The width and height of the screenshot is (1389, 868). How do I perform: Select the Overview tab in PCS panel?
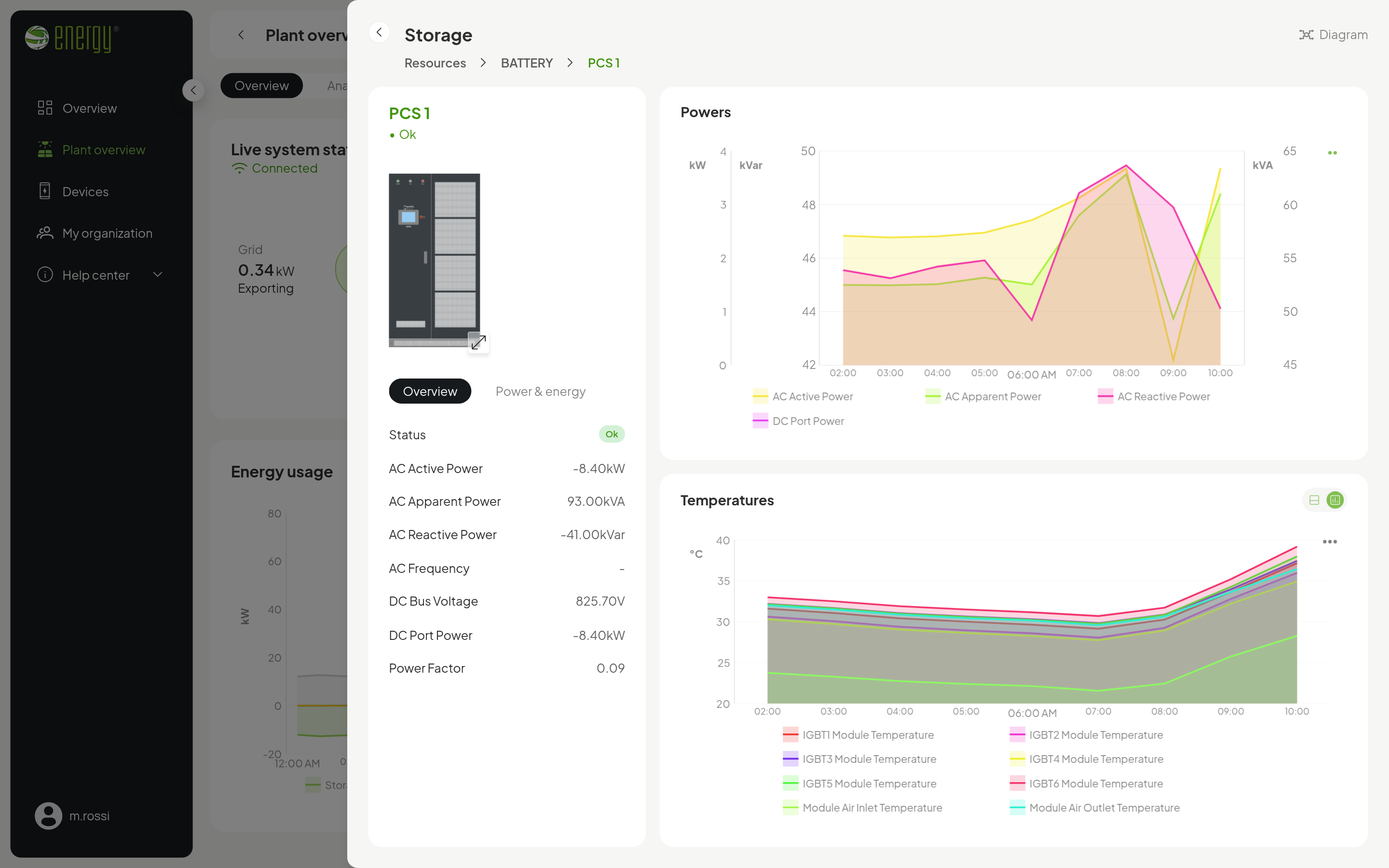(x=430, y=392)
